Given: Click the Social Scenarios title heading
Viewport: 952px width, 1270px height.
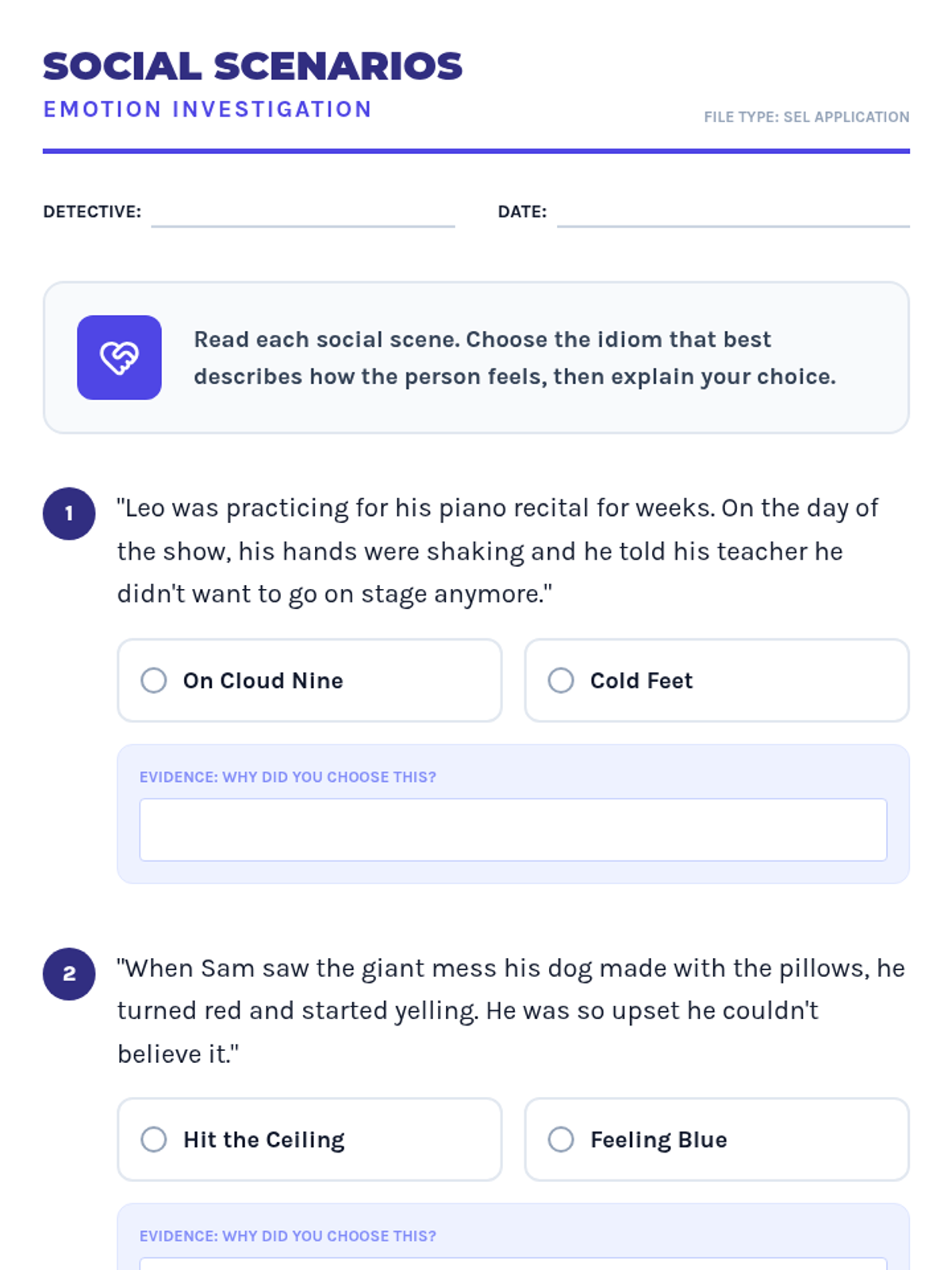Looking at the screenshot, I should (x=252, y=67).
